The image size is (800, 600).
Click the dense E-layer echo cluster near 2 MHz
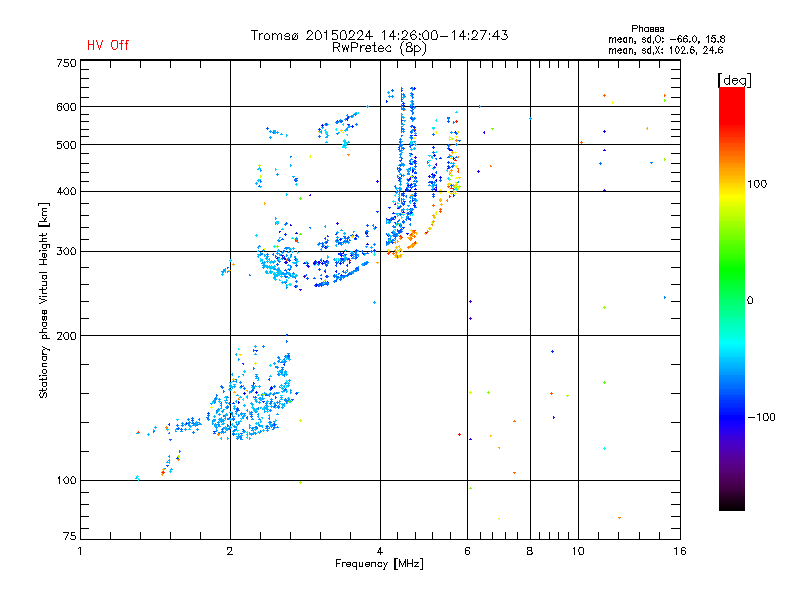tap(253, 398)
